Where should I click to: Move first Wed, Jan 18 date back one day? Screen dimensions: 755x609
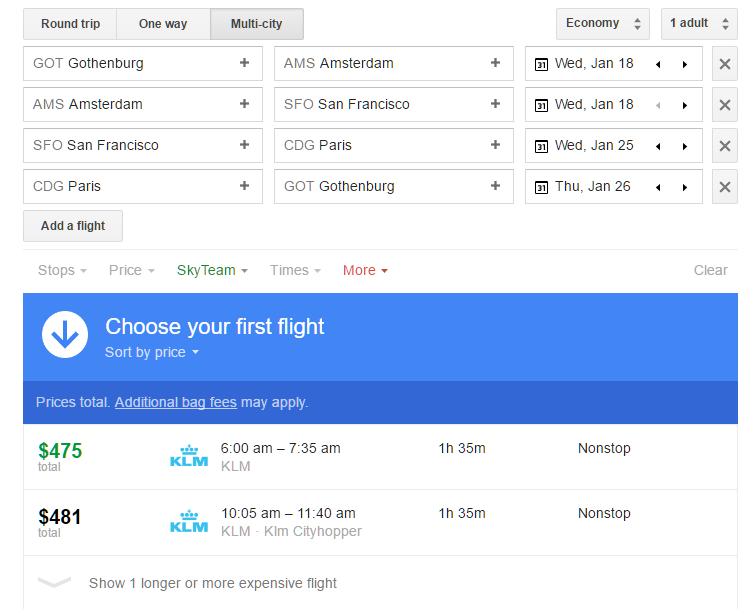pos(658,64)
